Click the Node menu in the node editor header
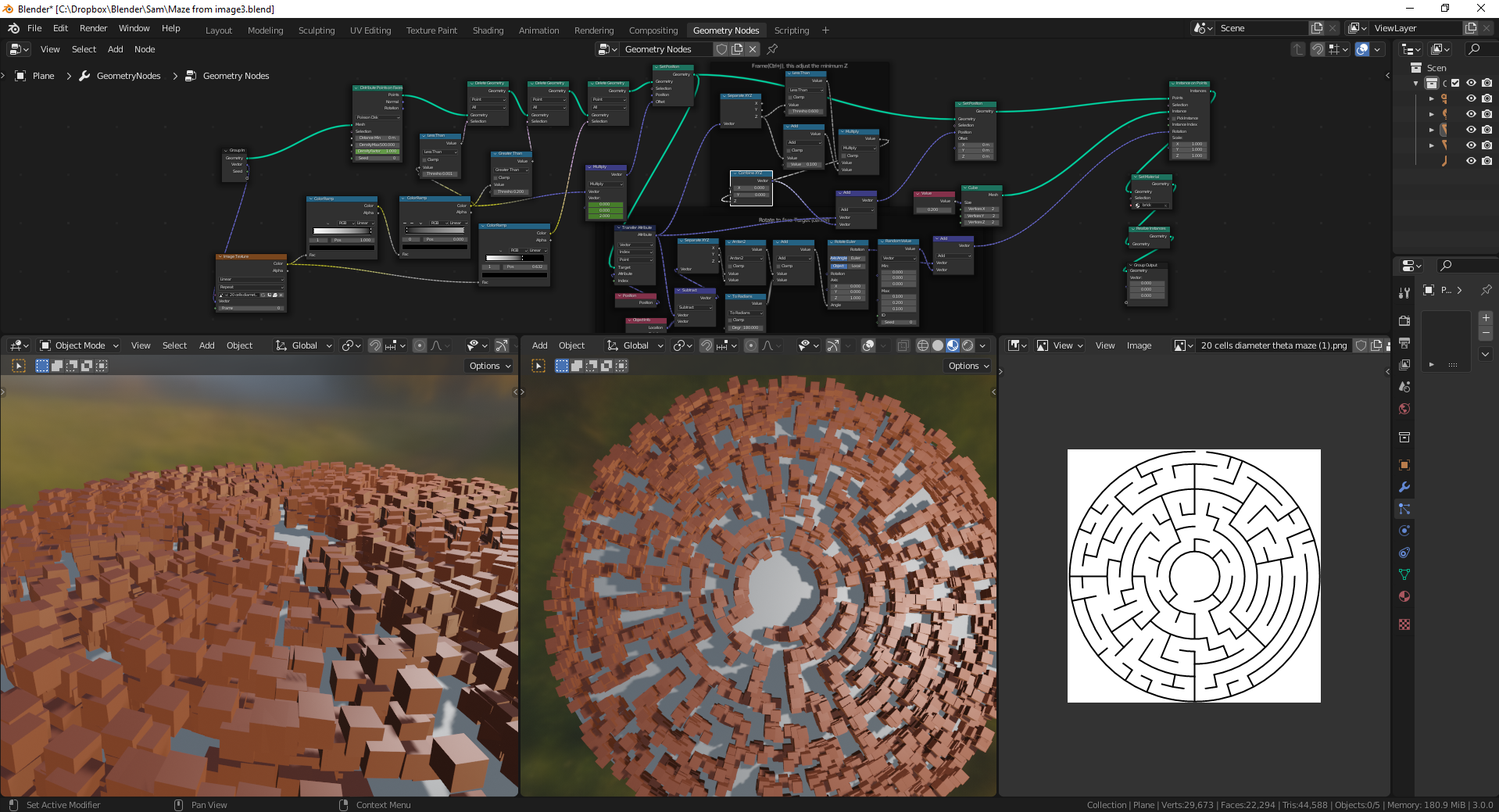The width and height of the screenshot is (1499, 812). coord(145,49)
